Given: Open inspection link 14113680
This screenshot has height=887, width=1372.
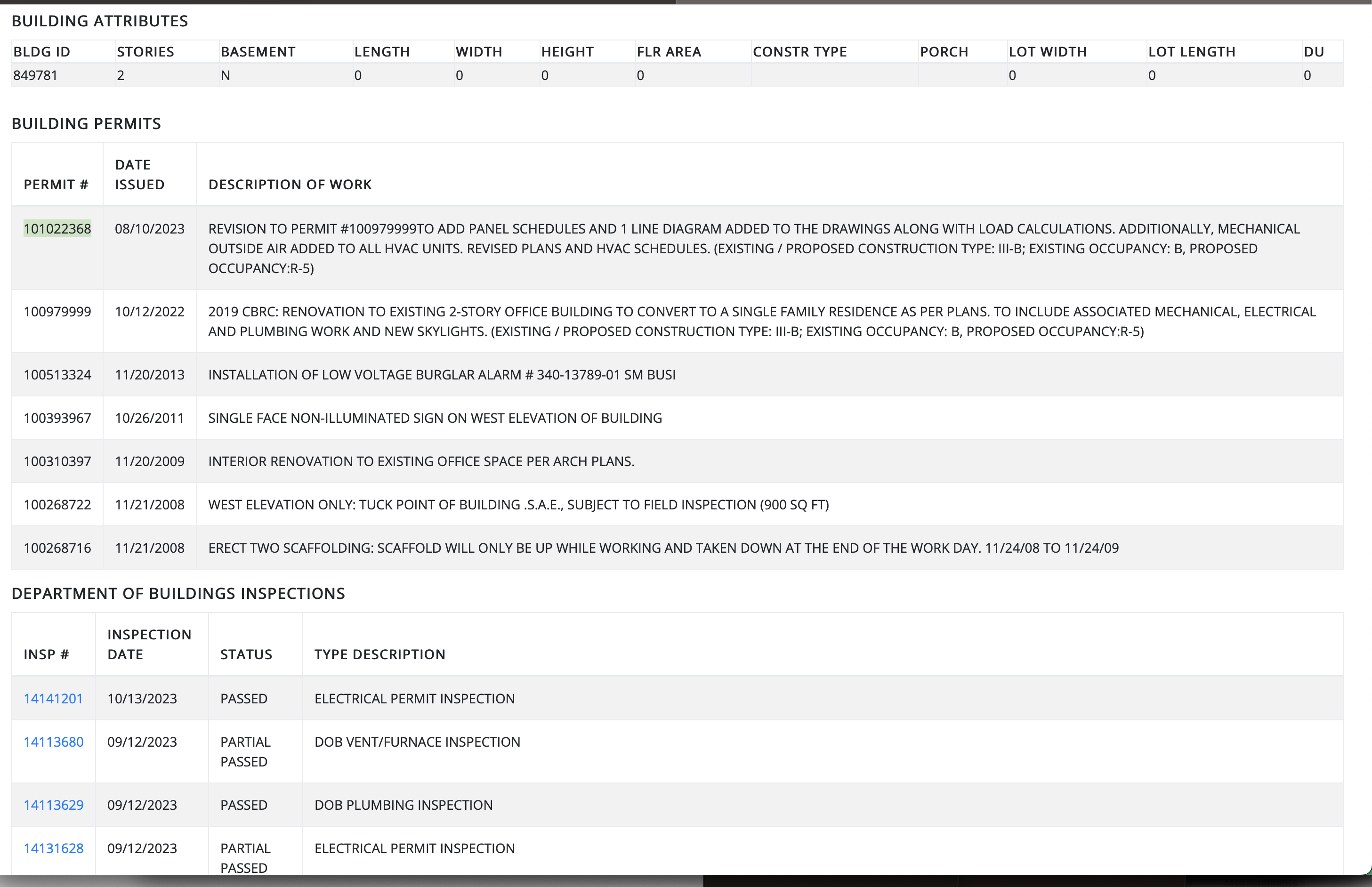Looking at the screenshot, I should [x=53, y=742].
